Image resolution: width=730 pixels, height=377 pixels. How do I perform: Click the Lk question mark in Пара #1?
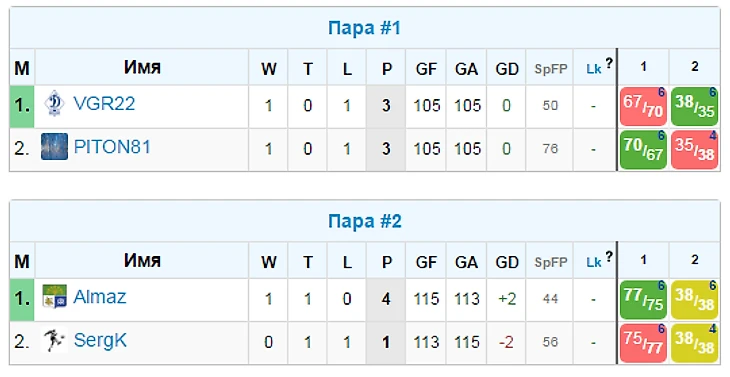[609, 63]
